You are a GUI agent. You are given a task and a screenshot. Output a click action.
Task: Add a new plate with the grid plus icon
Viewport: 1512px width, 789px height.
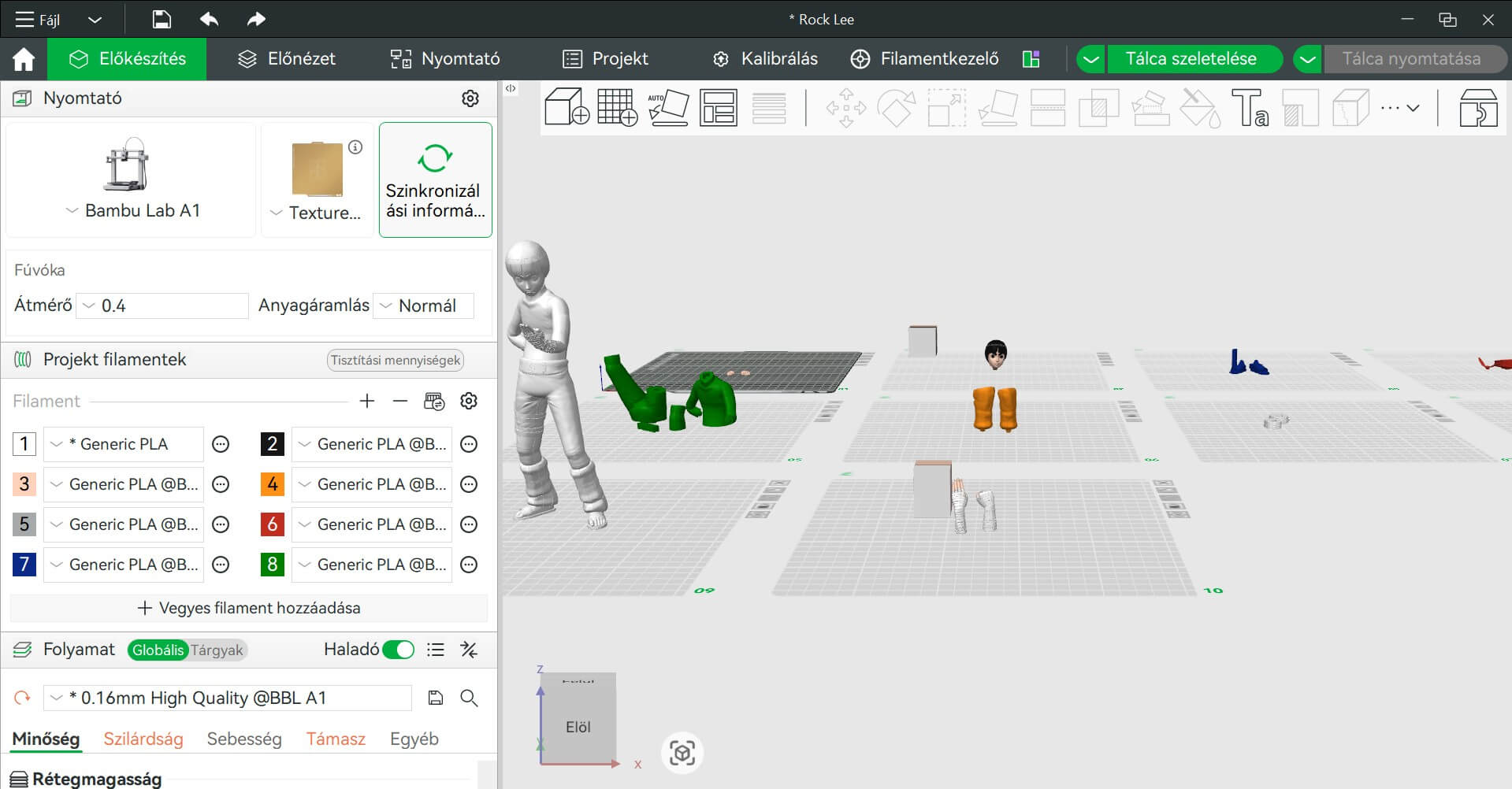617,107
